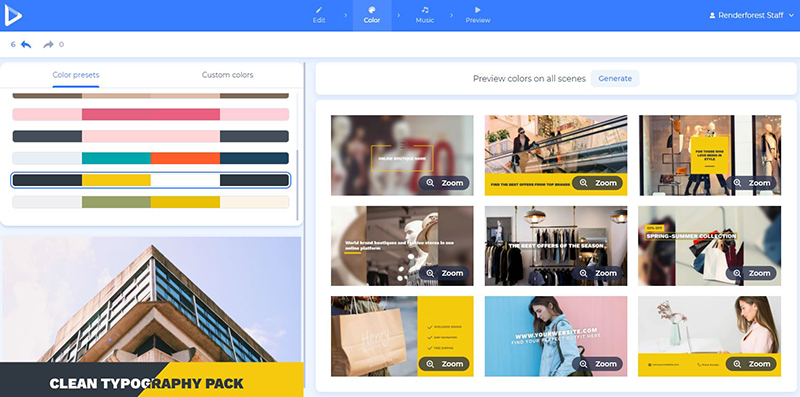Switch to the Custom colors tab
The width and height of the screenshot is (800, 397).
(228, 75)
